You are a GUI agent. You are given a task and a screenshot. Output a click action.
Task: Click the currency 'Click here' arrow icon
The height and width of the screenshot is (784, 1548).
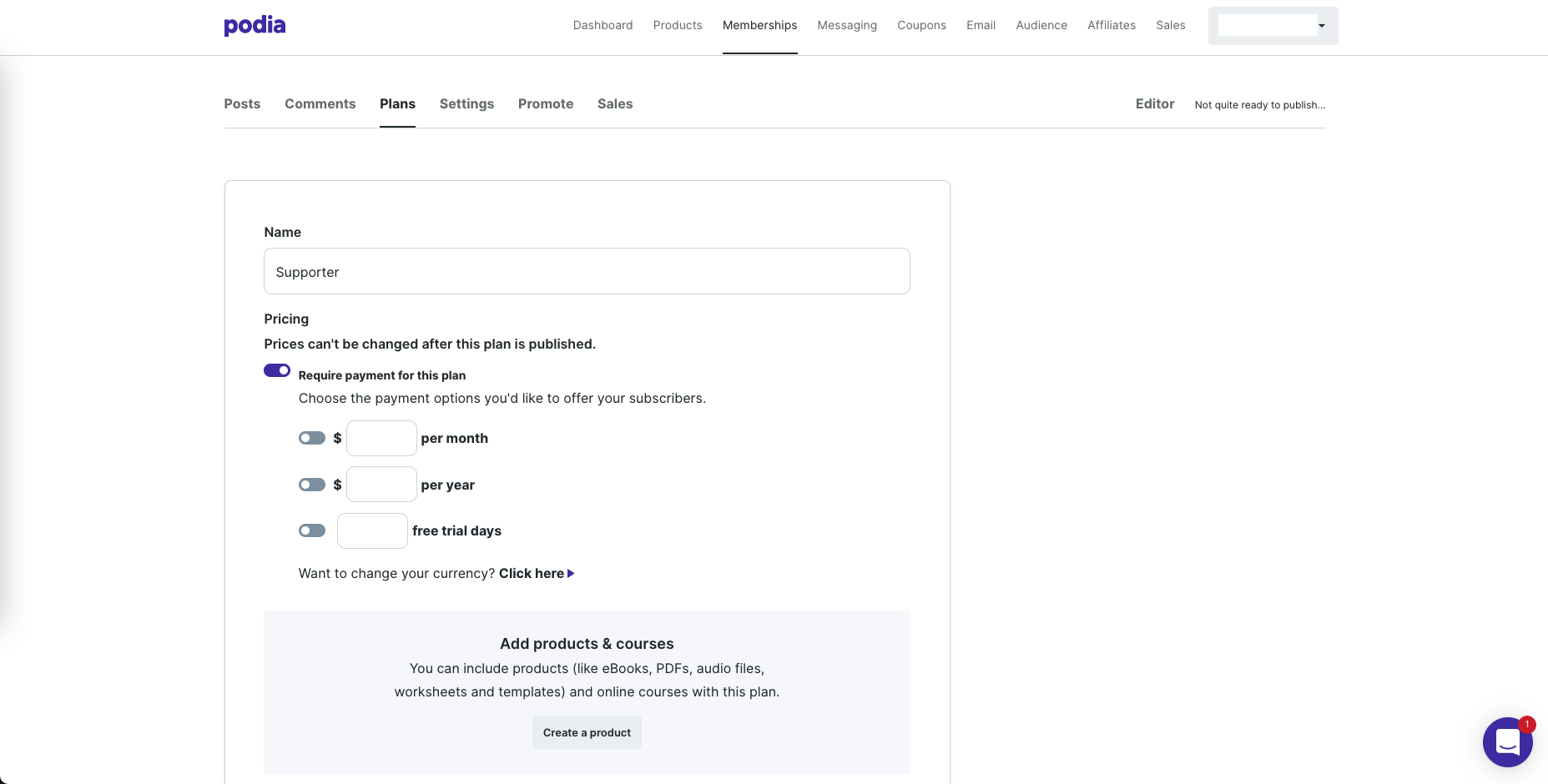pyautogui.click(x=571, y=574)
